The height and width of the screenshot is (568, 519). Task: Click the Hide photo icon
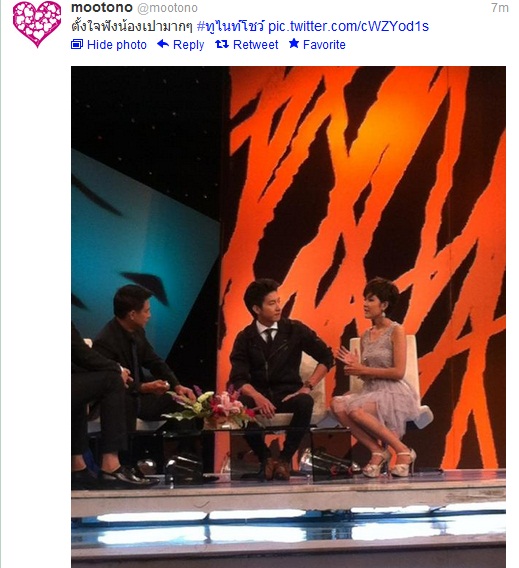point(77,45)
